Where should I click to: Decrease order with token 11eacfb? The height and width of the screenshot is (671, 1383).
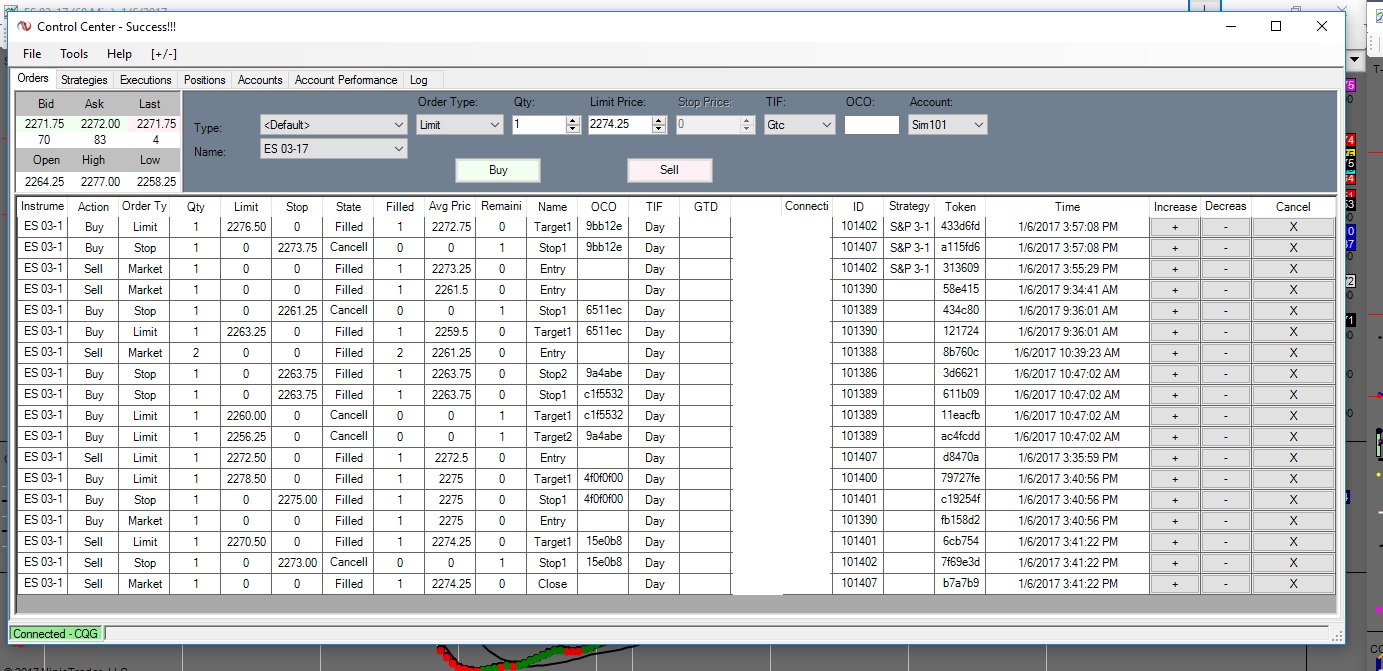1226,416
